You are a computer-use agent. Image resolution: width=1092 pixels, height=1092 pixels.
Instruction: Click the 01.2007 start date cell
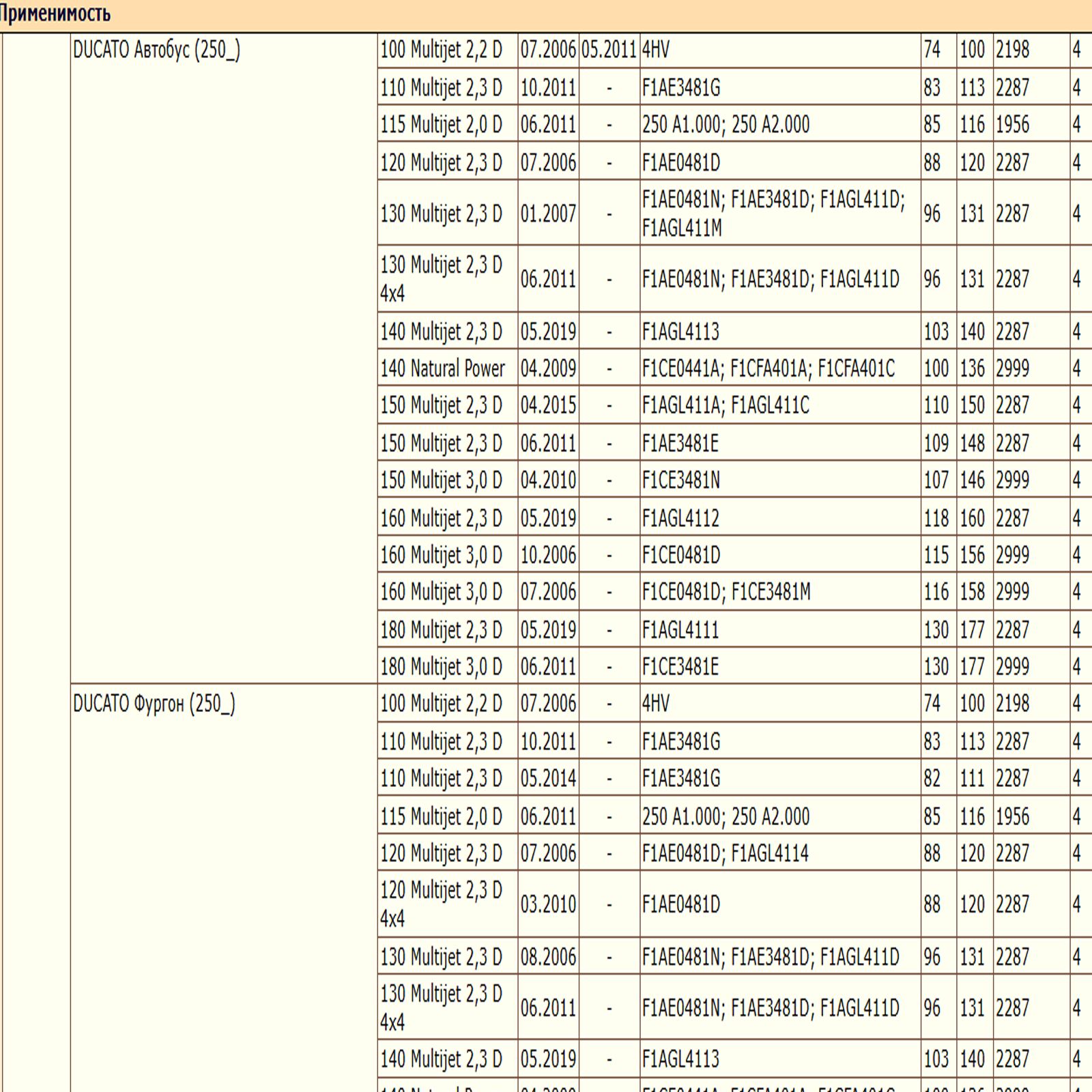pyautogui.click(x=548, y=214)
